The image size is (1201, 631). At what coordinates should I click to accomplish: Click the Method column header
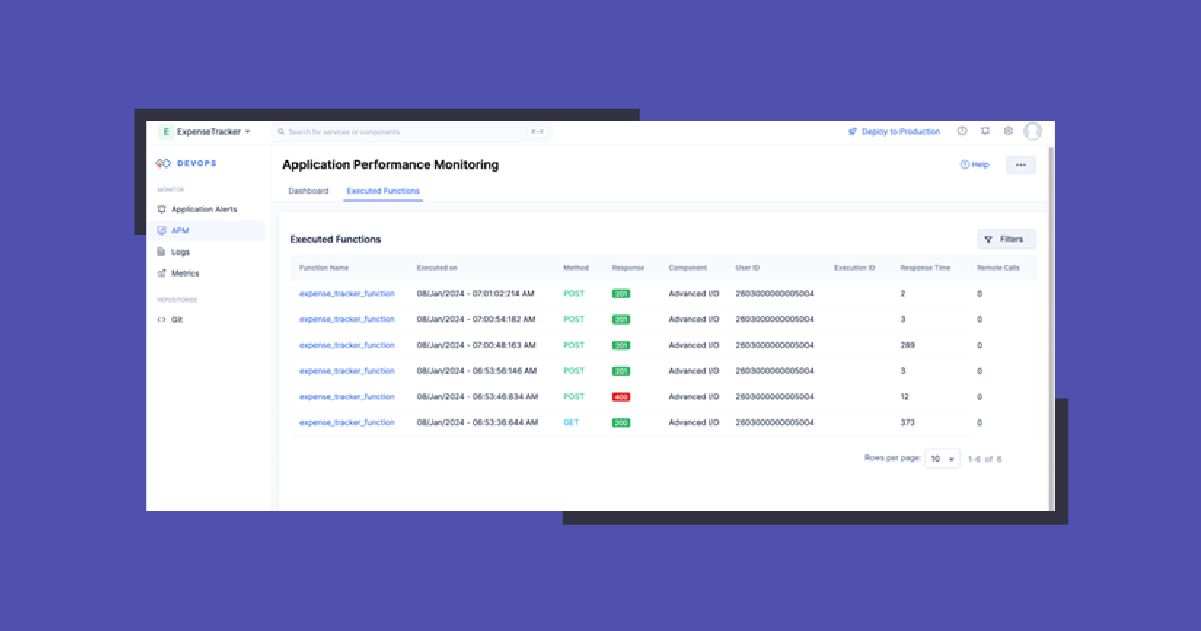[x=576, y=268]
